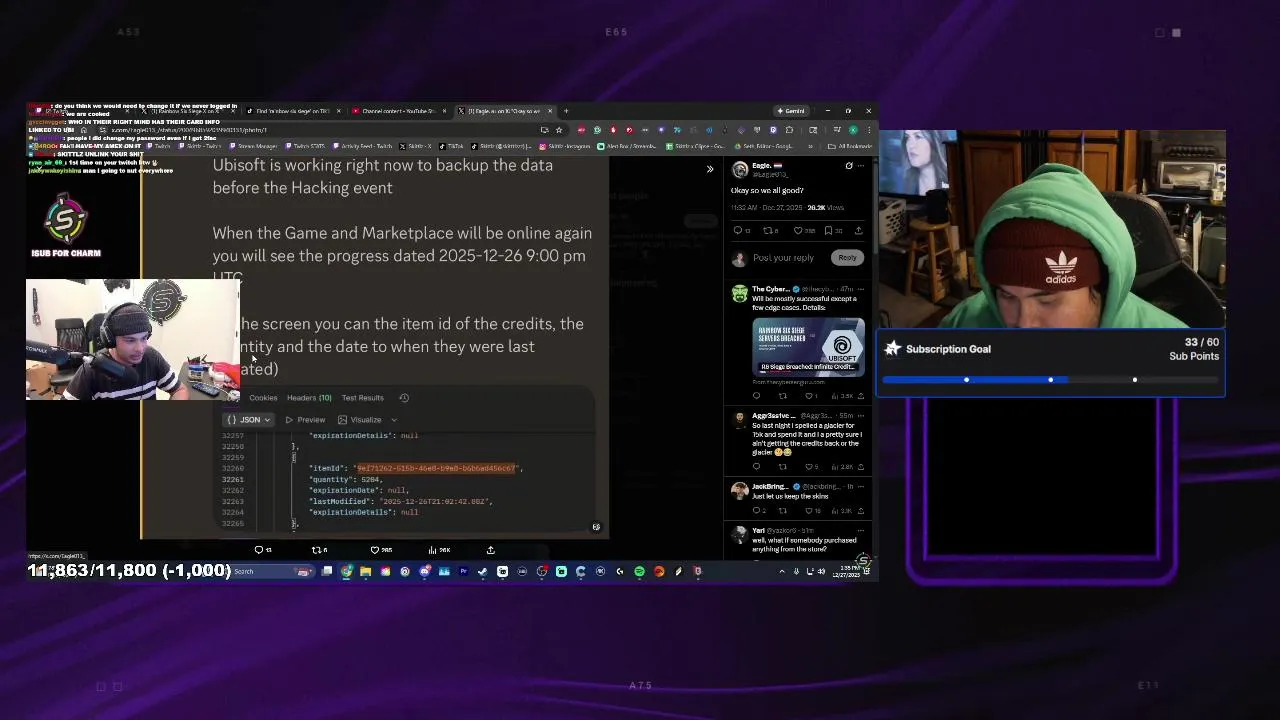The width and height of the screenshot is (1280, 720).
Task: Like Eagle's 'Okay so we all good?' post
Action: 798,231
